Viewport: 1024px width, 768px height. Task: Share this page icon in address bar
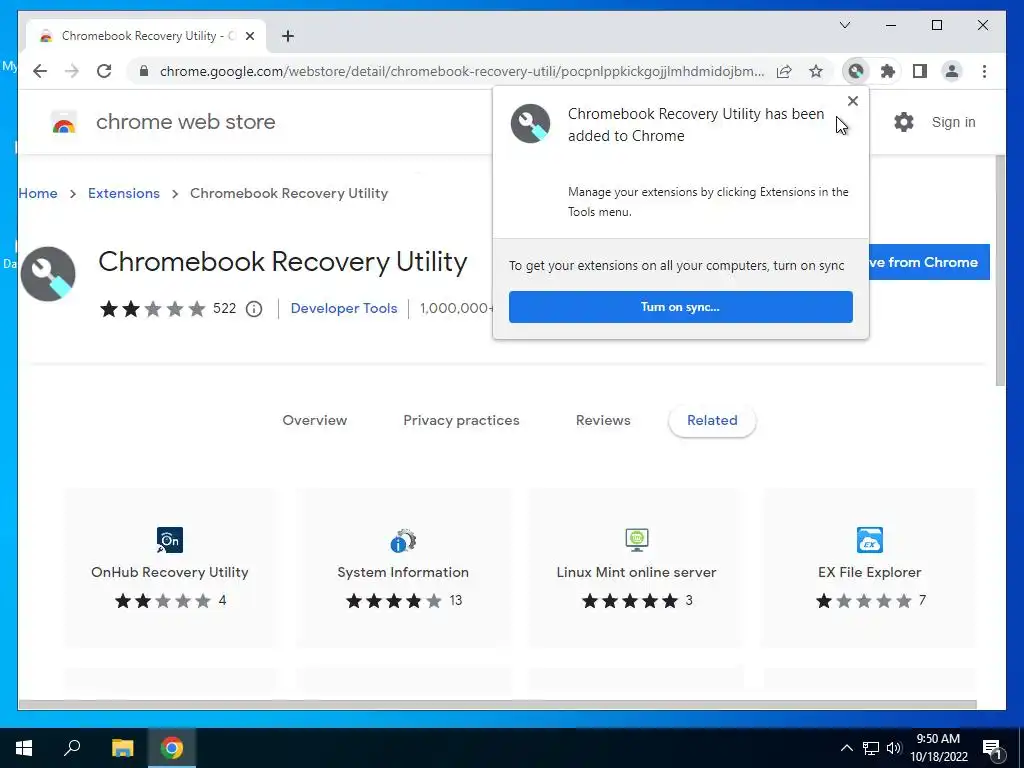pos(784,71)
